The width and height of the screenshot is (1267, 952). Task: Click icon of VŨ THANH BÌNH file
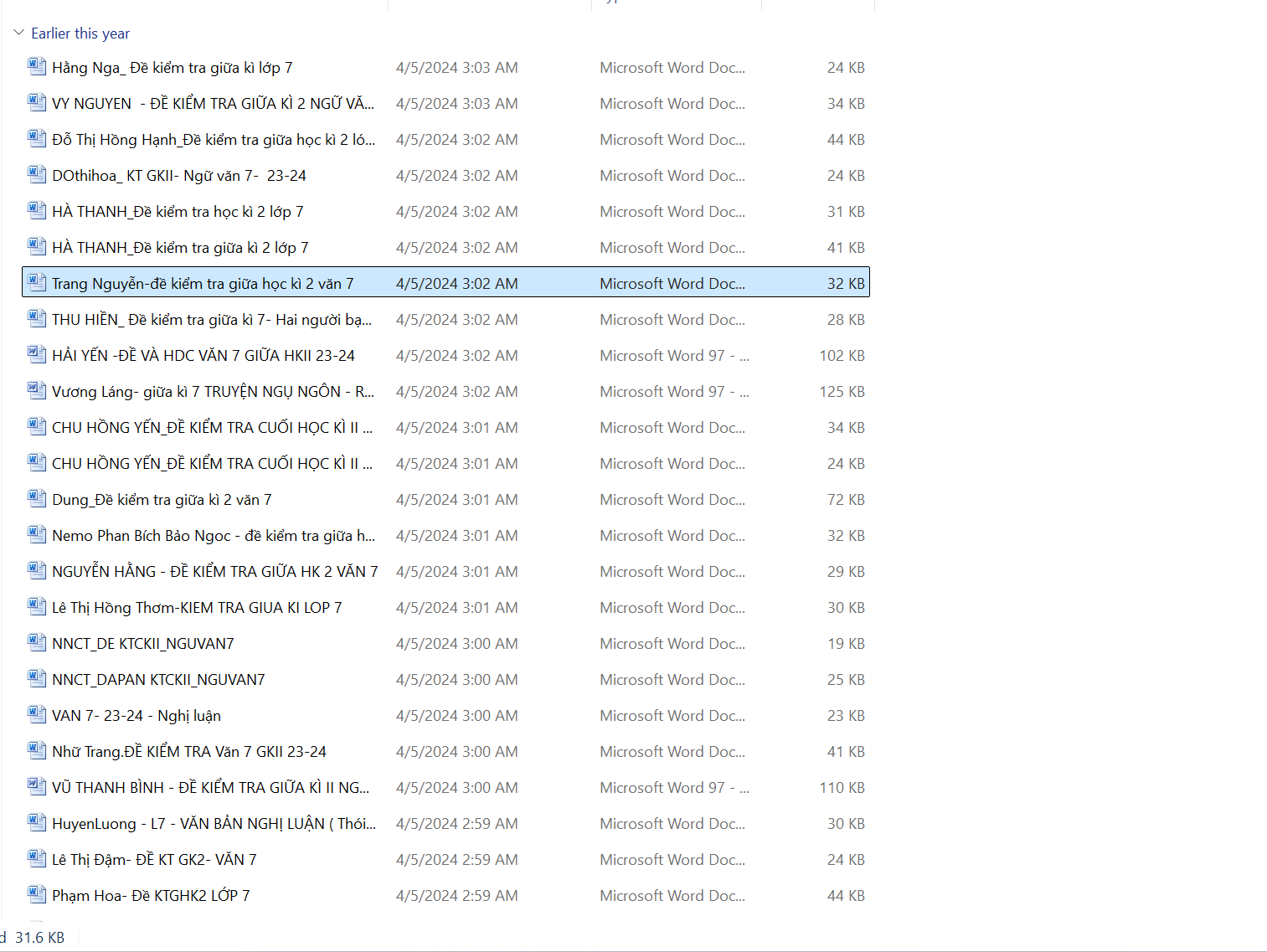click(x=37, y=787)
